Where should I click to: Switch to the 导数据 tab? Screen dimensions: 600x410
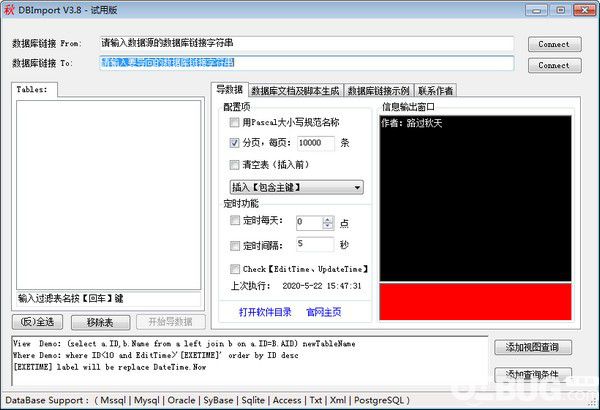pos(230,90)
